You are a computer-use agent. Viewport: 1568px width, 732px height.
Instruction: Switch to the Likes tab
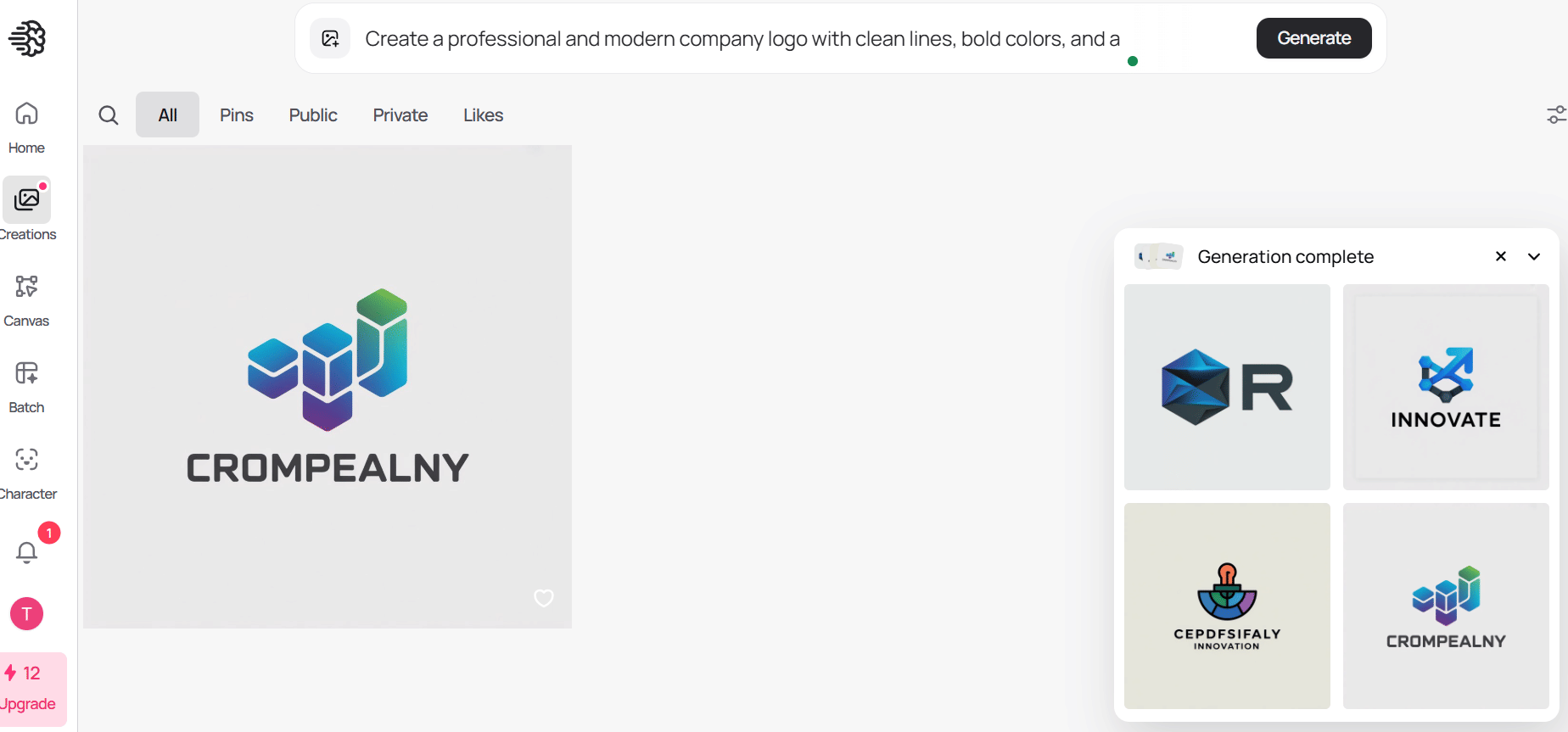pos(483,115)
